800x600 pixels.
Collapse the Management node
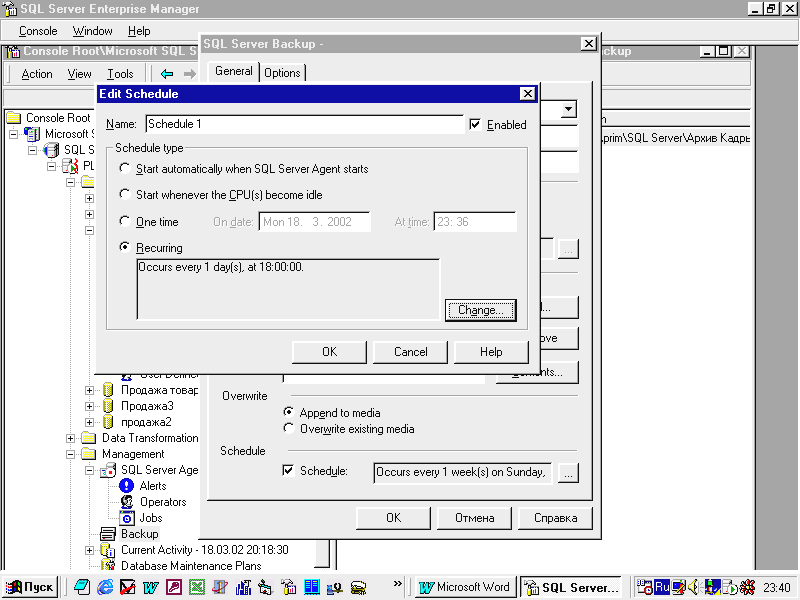pyautogui.click(x=70, y=454)
